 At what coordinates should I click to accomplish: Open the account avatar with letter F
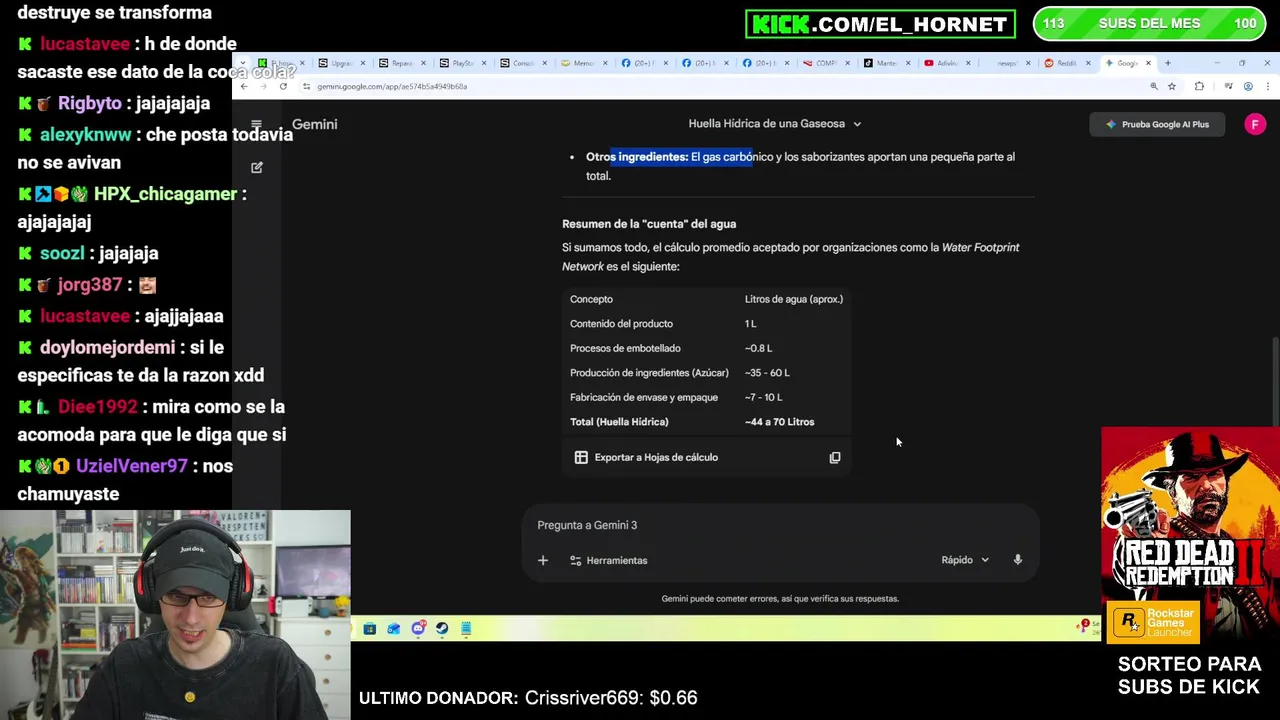point(1255,124)
